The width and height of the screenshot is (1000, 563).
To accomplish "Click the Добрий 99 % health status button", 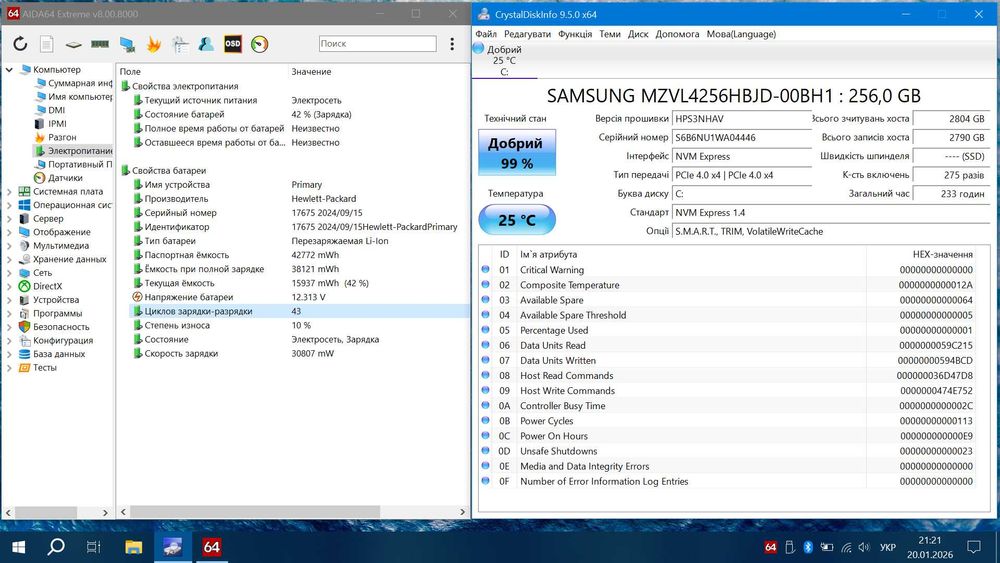I will point(517,153).
